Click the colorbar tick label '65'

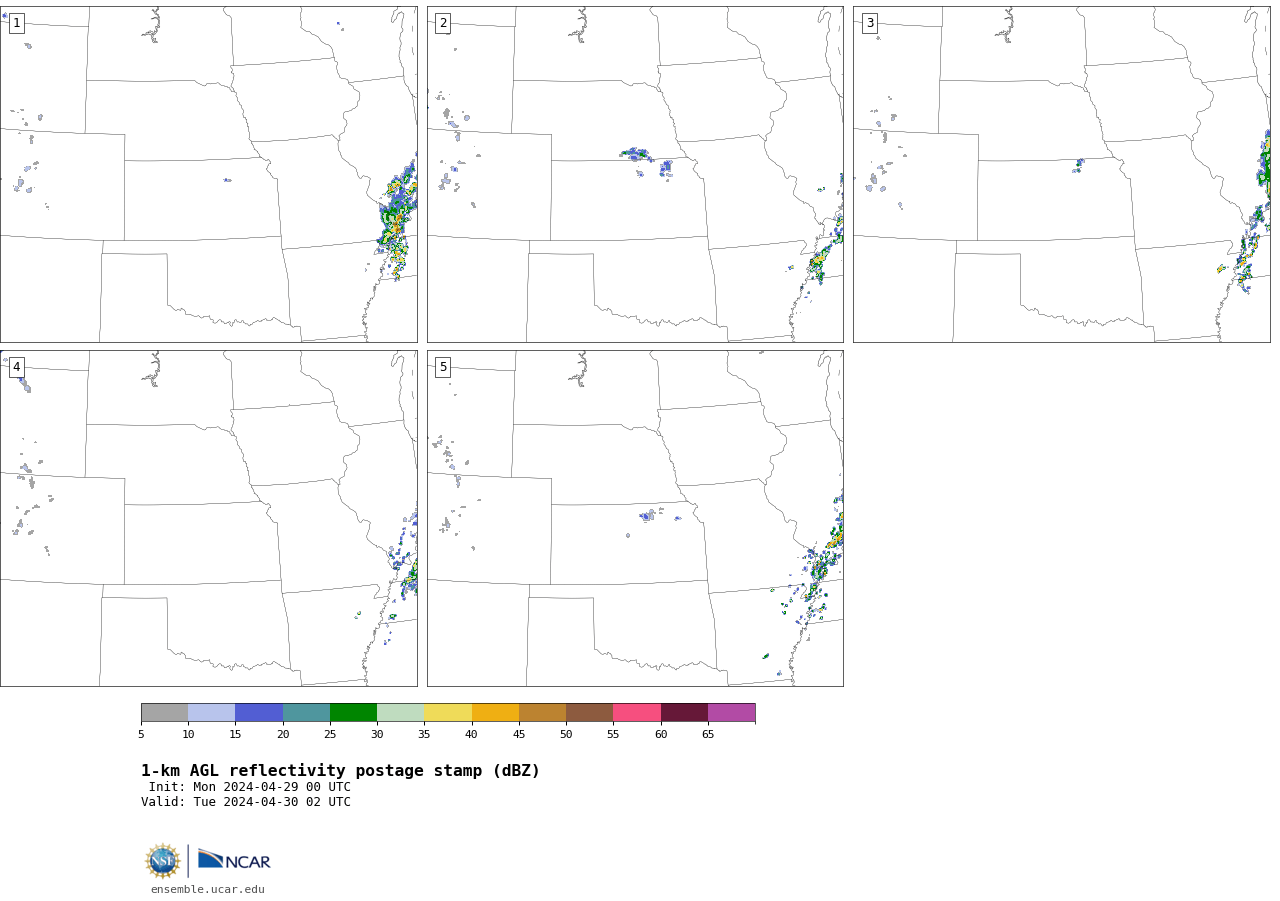click(708, 735)
